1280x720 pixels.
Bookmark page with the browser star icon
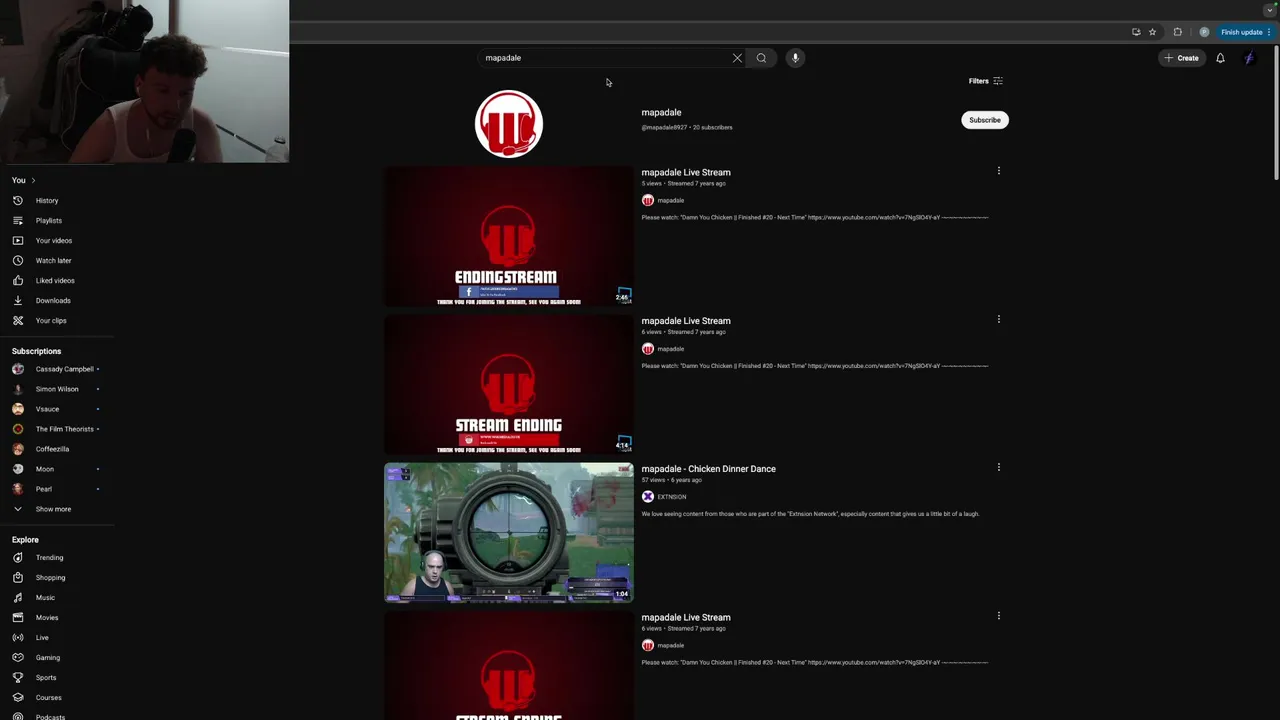(1152, 32)
